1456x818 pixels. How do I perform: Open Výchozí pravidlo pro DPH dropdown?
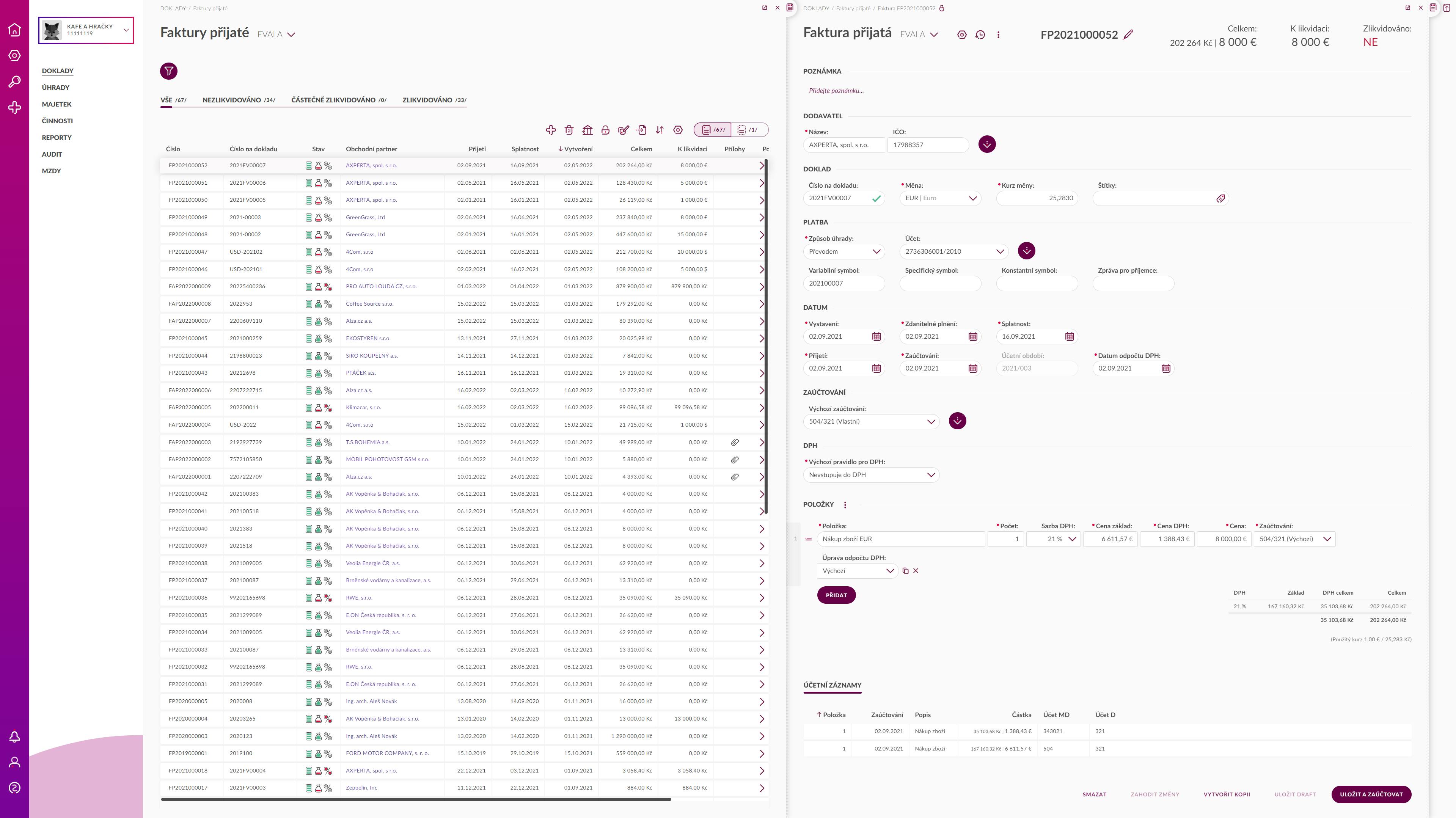pyautogui.click(x=871, y=475)
